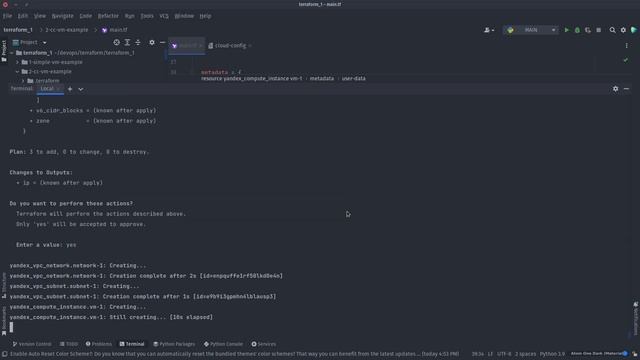Hide the Project panel with minus icon

[x=162, y=42]
